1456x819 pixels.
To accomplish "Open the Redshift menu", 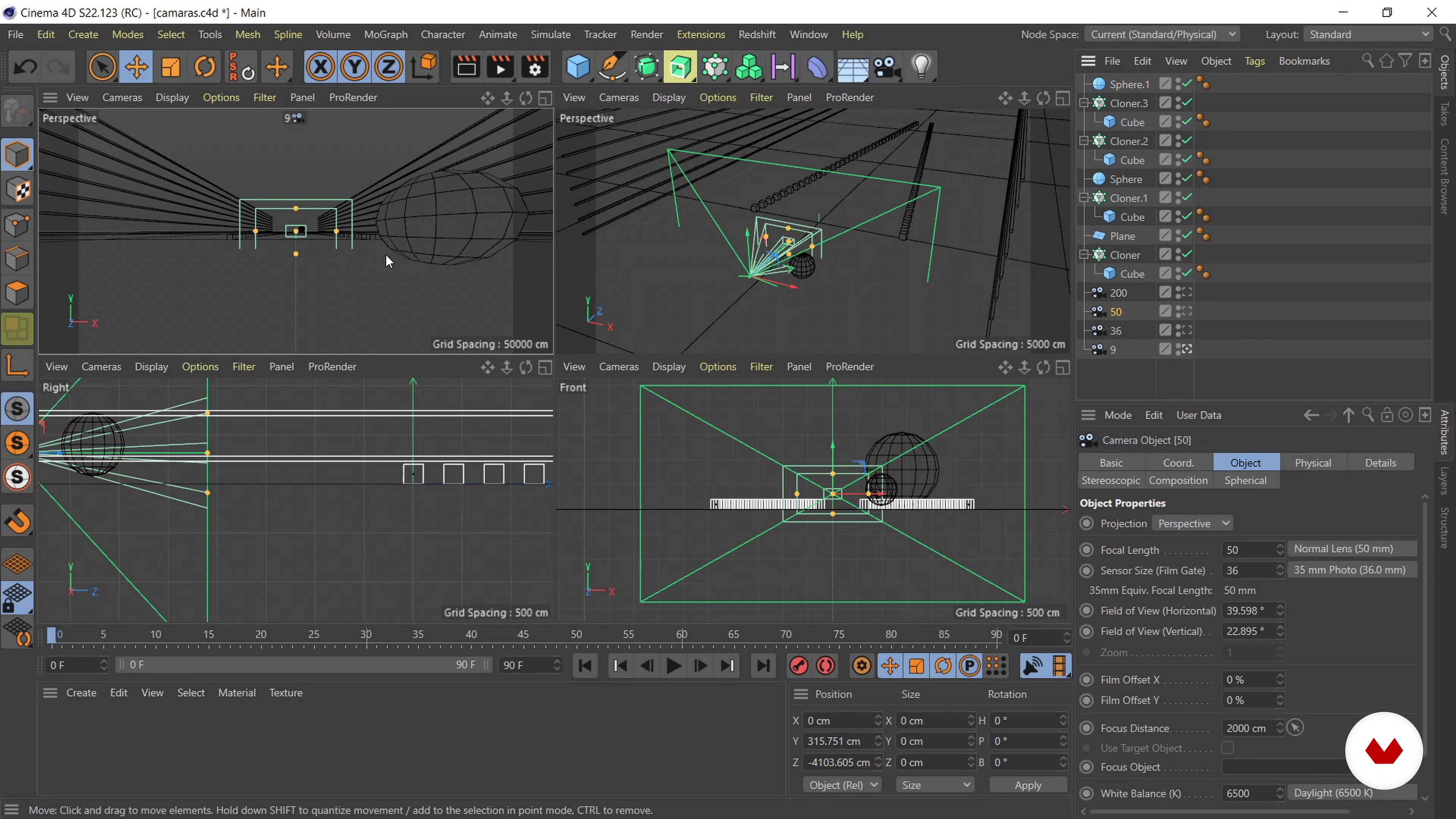I will click(x=757, y=35).
